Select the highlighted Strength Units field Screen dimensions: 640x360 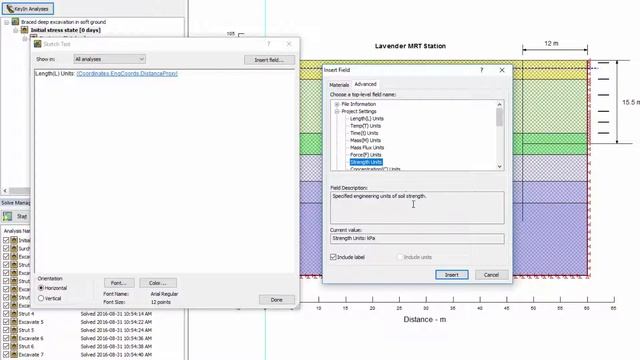[366, 162]
